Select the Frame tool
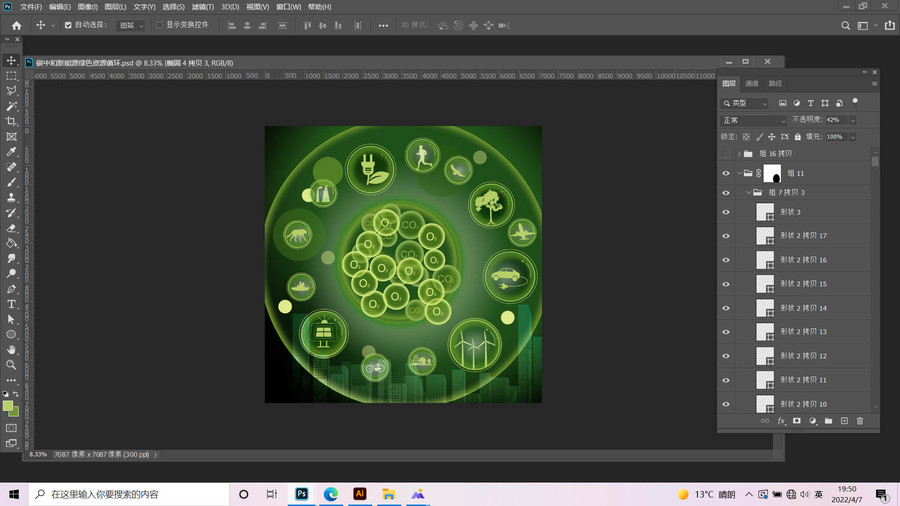900x506 pixels. 11,137
